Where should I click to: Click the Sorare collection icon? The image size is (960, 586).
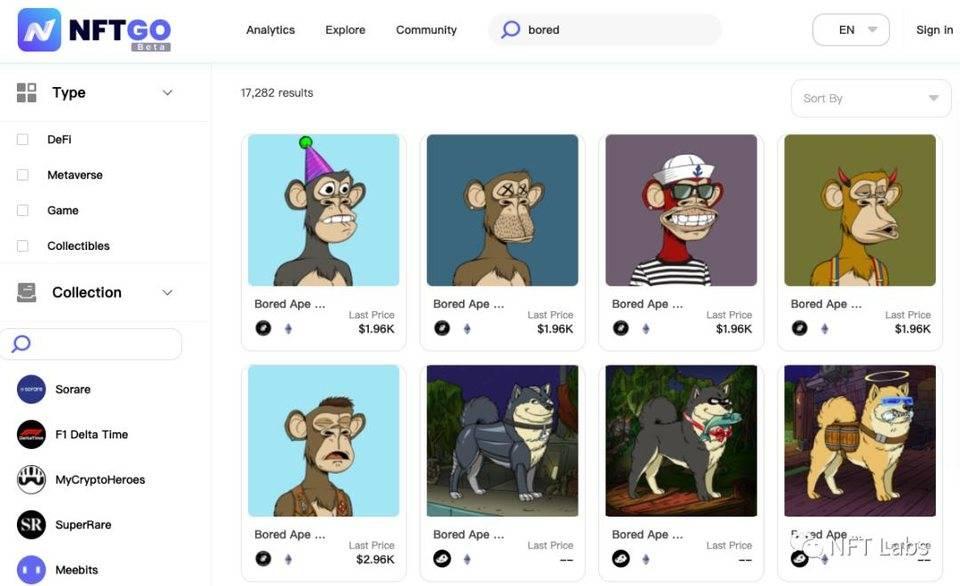pyautogui.click(x=31, y=389)
